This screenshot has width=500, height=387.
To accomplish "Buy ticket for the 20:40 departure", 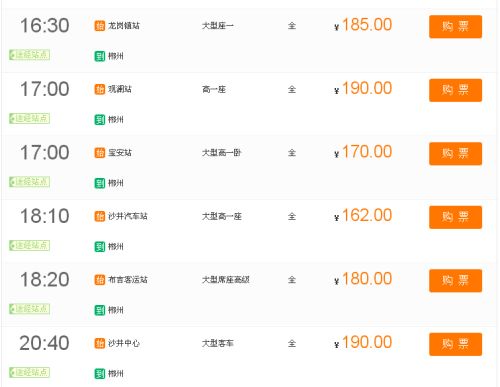I will click(455, 344).
